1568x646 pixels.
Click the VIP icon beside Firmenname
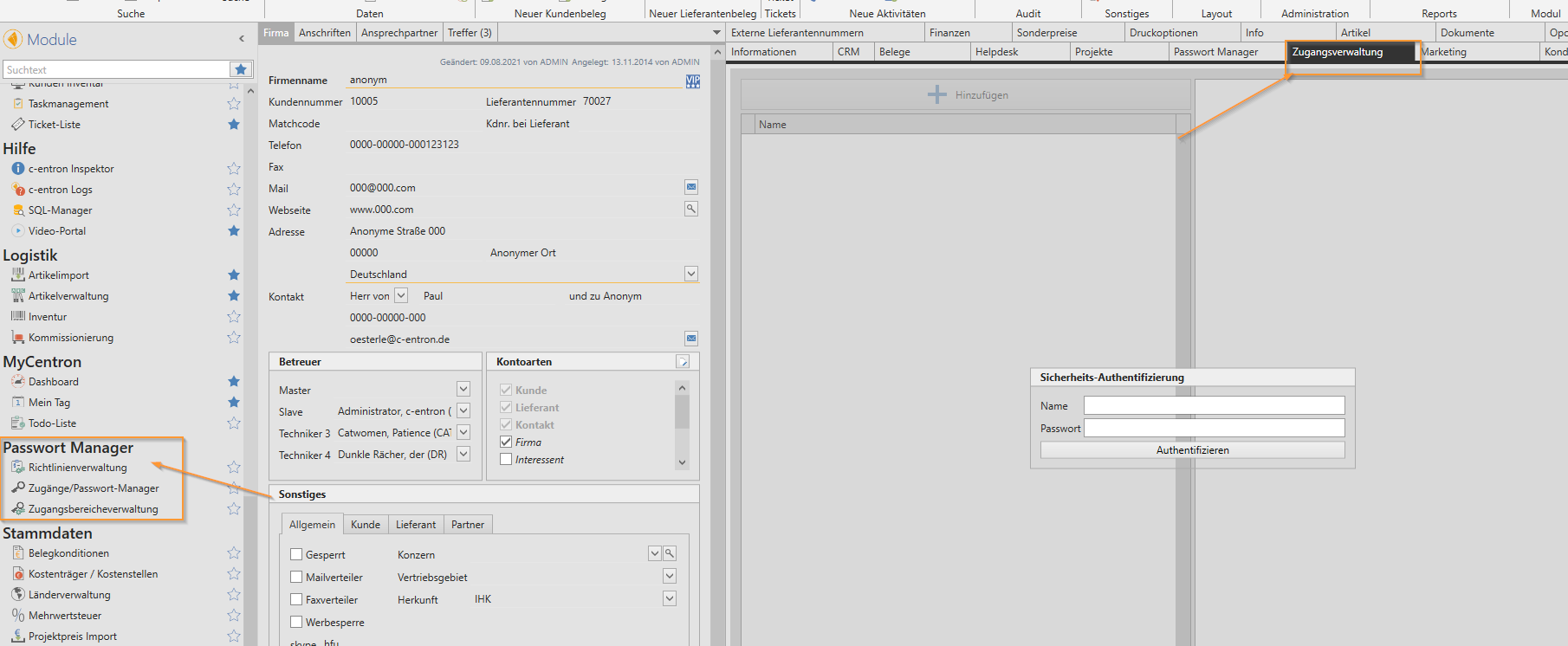pos(692,81)
